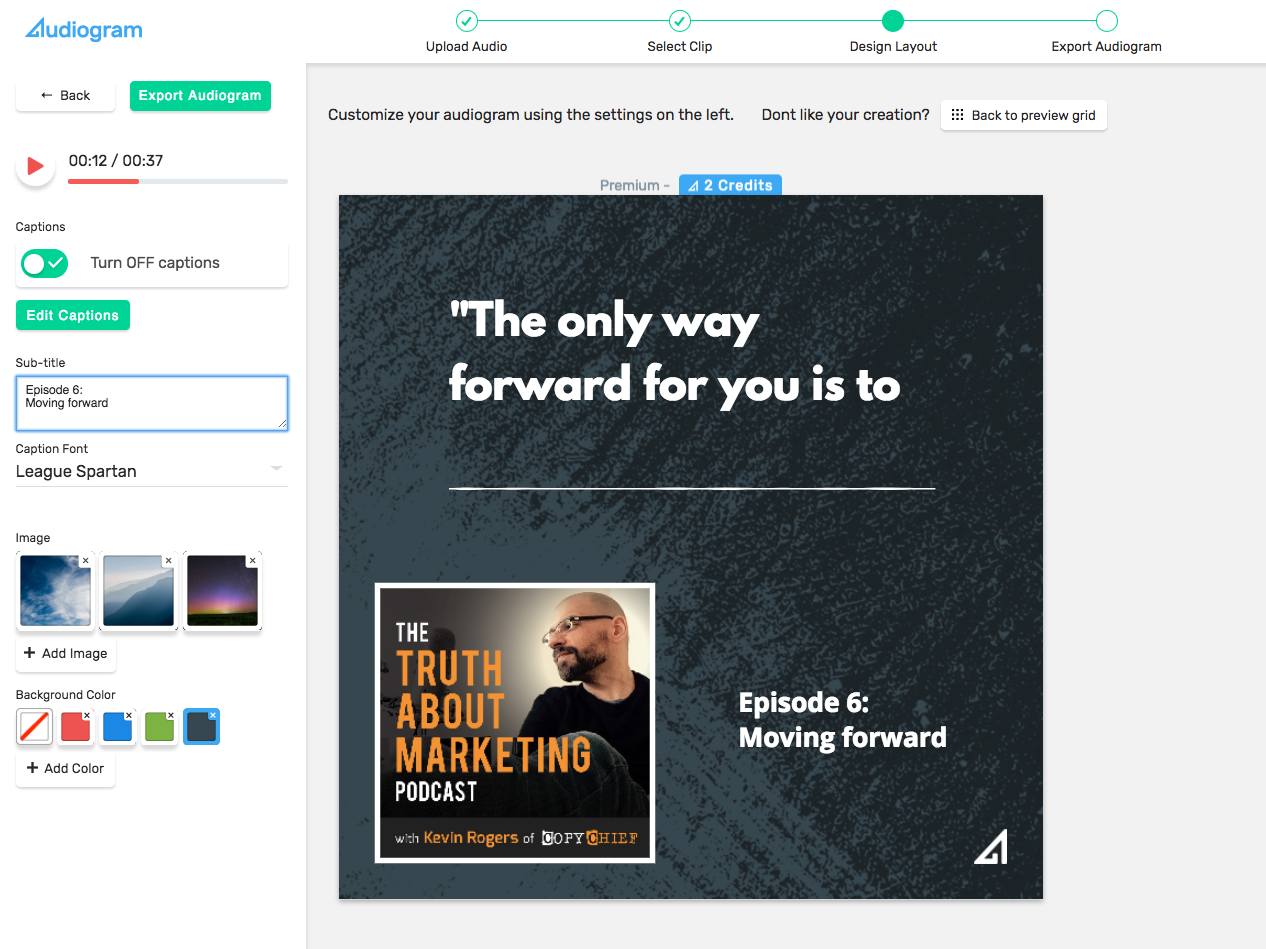Select the blue clouds sky image
Screen dimensions: 1266x949
pos(55,591)
